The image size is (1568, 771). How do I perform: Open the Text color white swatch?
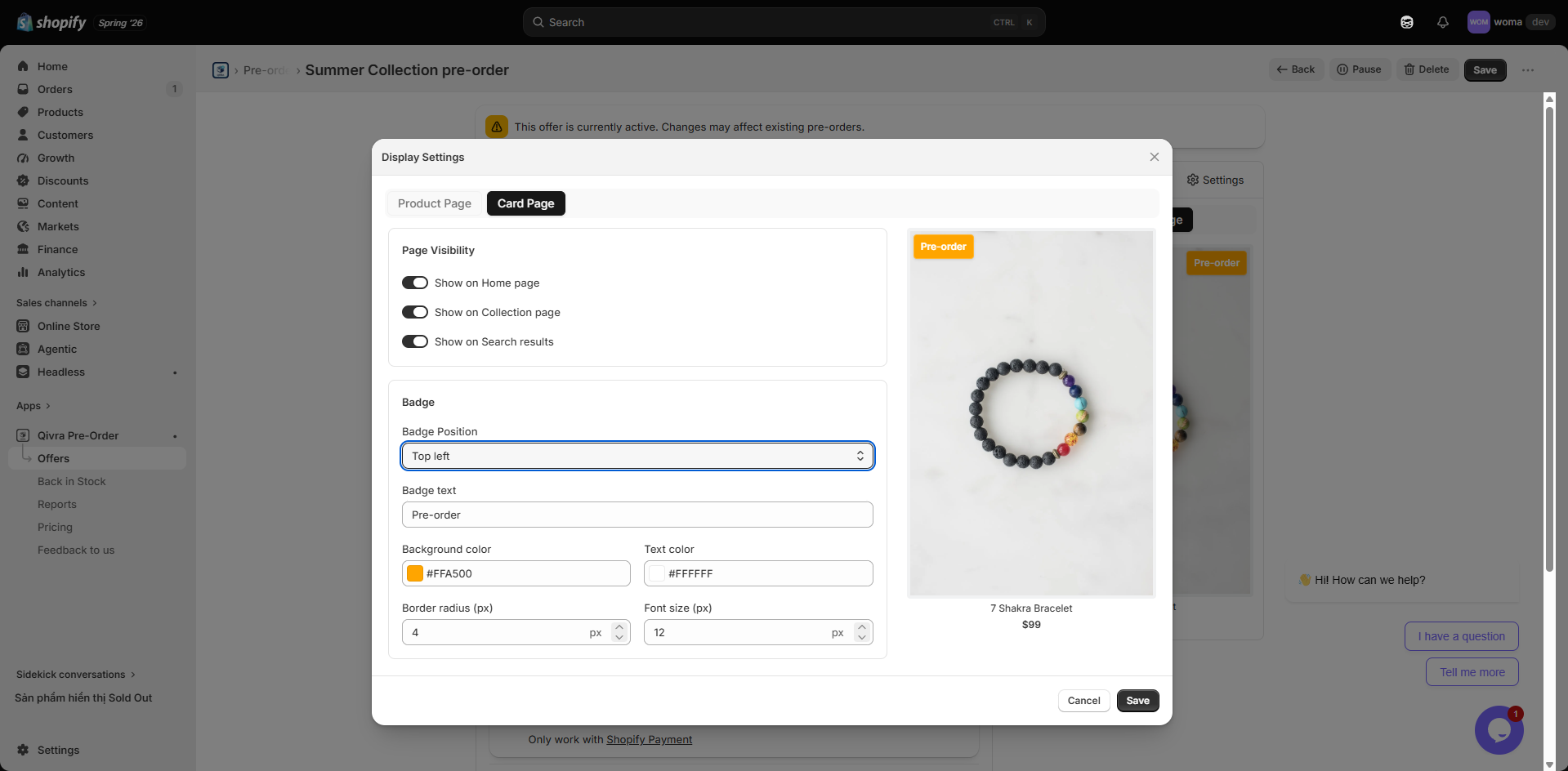coord(657,573)
